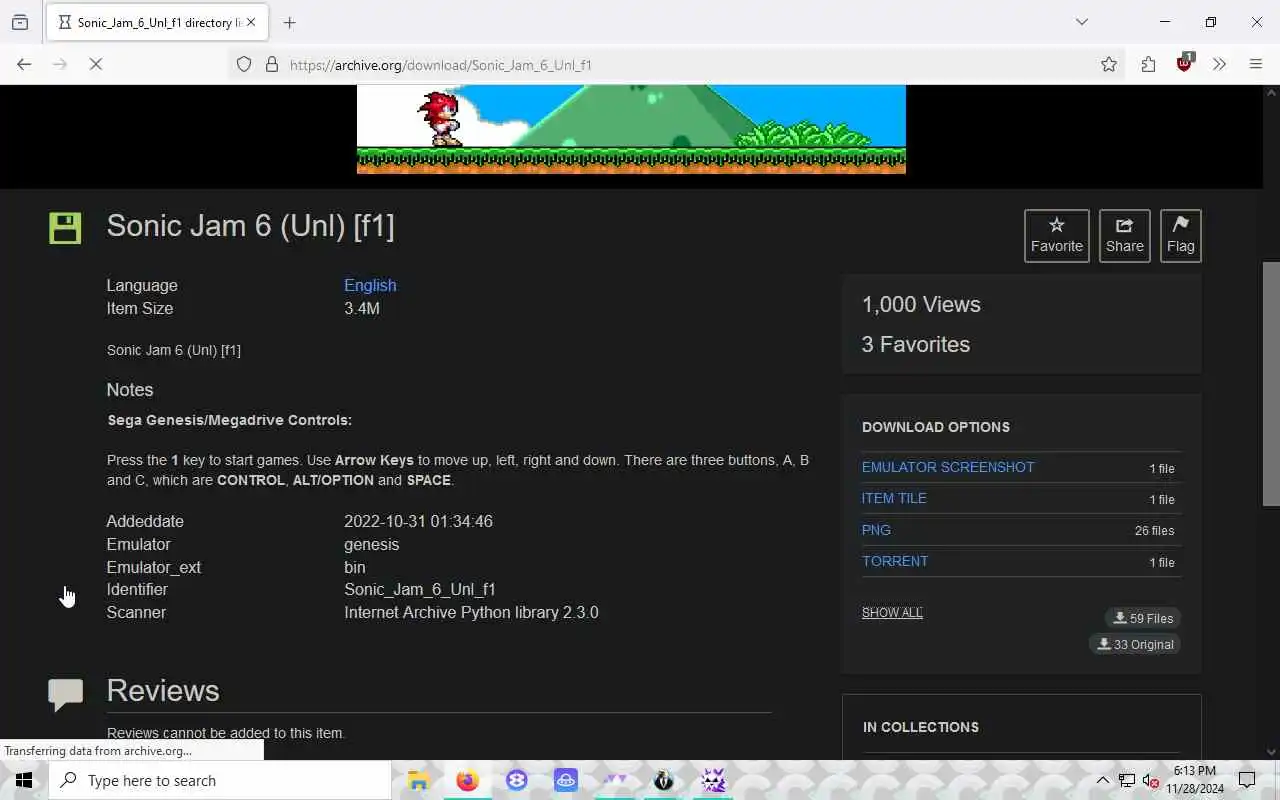The image size is (1280, 800).
Task: Bookmark this page with the star icon
Action: 1109,64
